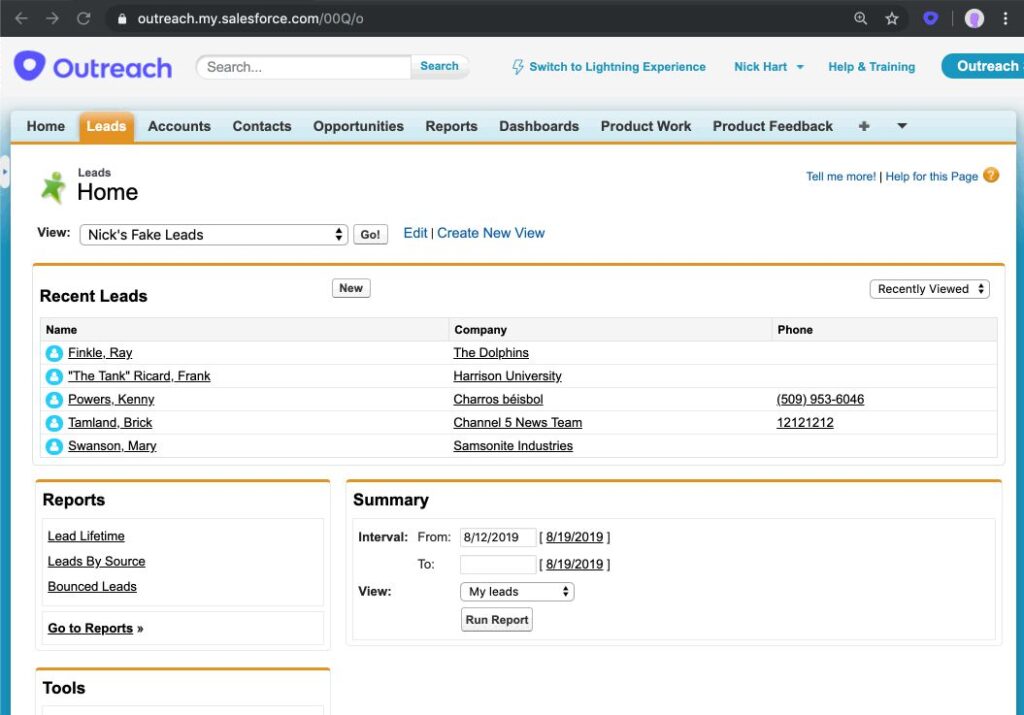Click the lock icon in address bar
Screen dimensions: 1024x715
(122, 19)
